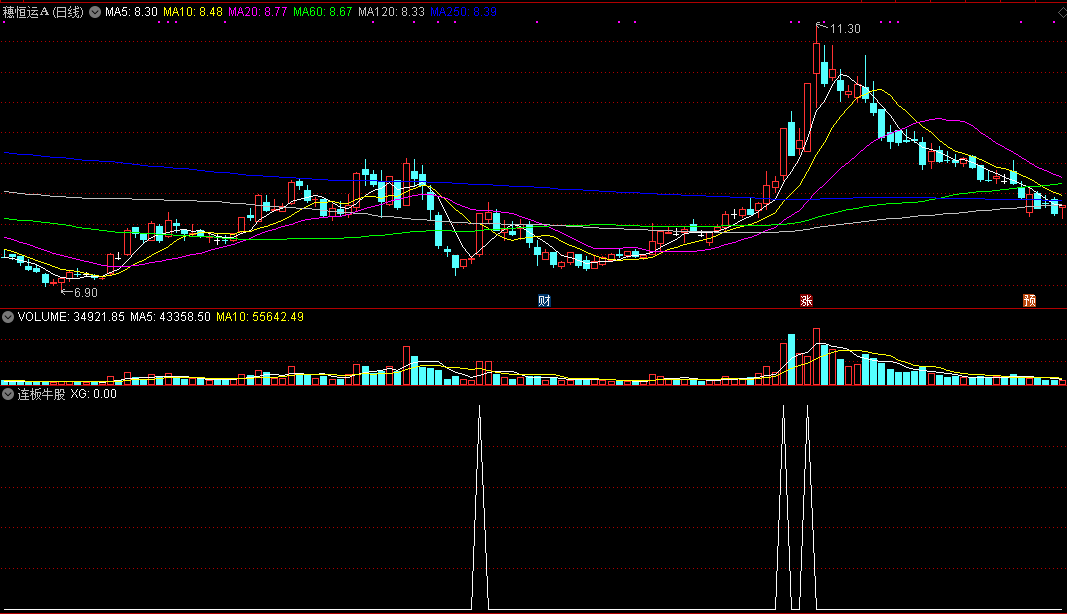The image size is (1067, 614).
Task: Click the tallest cyan volume bar
Action: tap(791, 359)
